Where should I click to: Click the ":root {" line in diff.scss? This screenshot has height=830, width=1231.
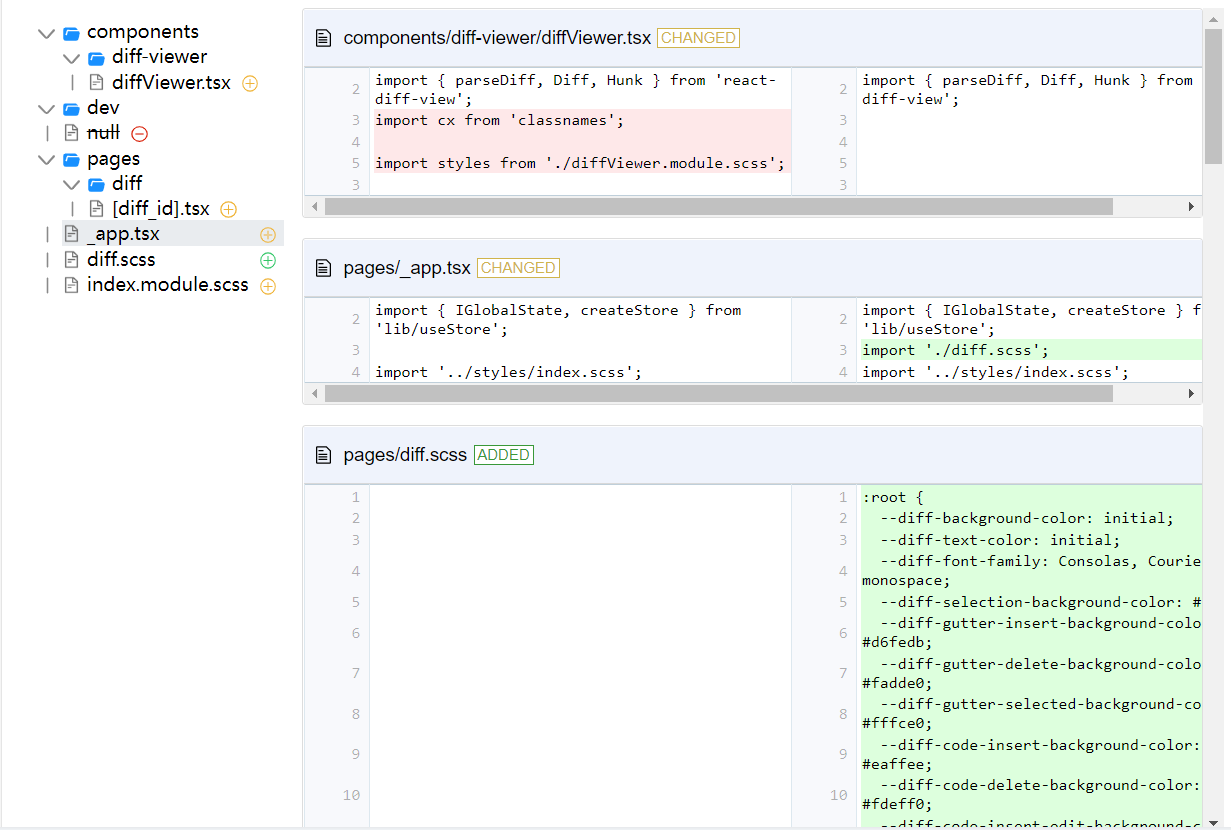click(893, 497)
